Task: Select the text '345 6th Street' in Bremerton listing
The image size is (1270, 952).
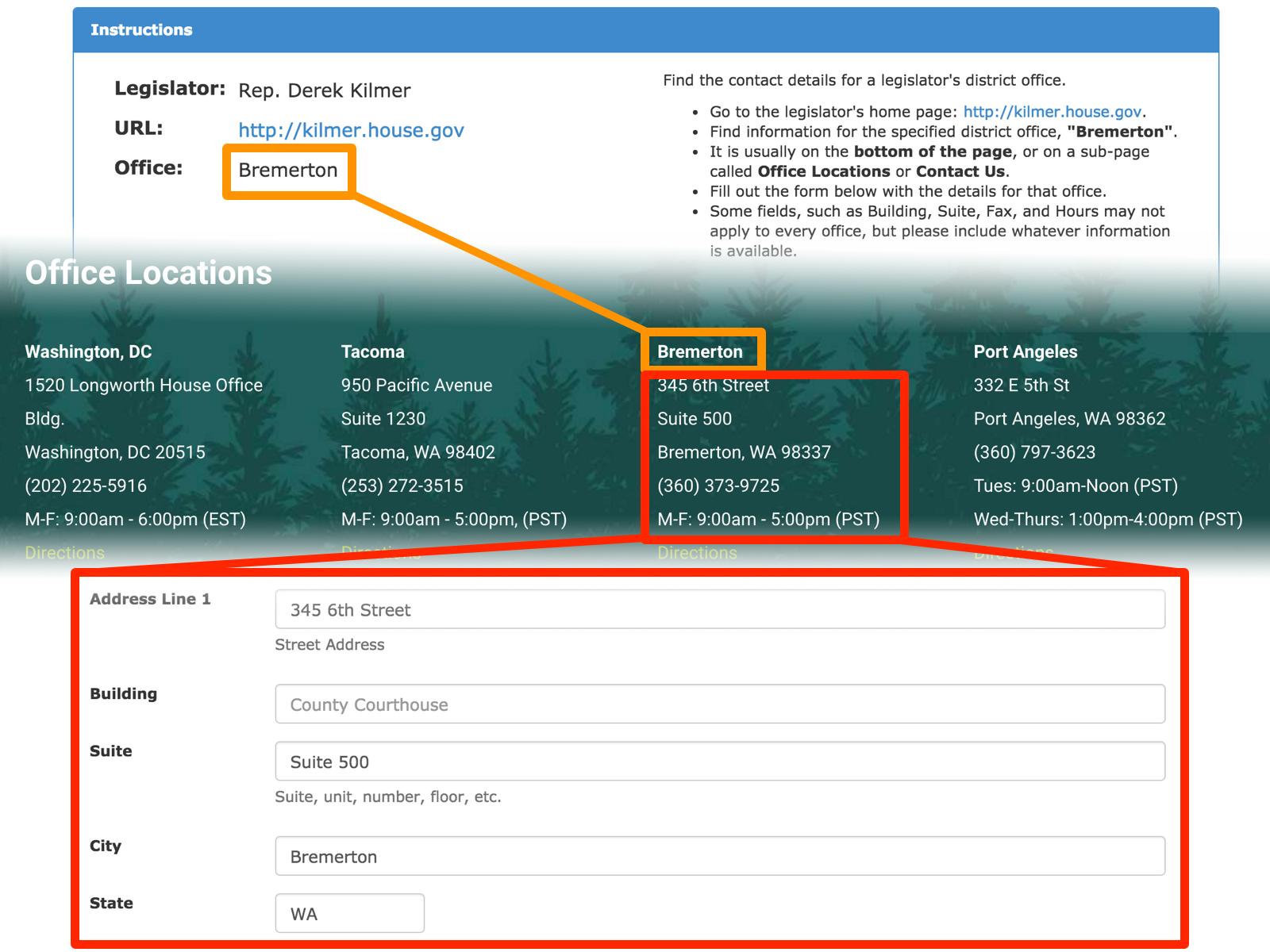Action: (713, 386)
